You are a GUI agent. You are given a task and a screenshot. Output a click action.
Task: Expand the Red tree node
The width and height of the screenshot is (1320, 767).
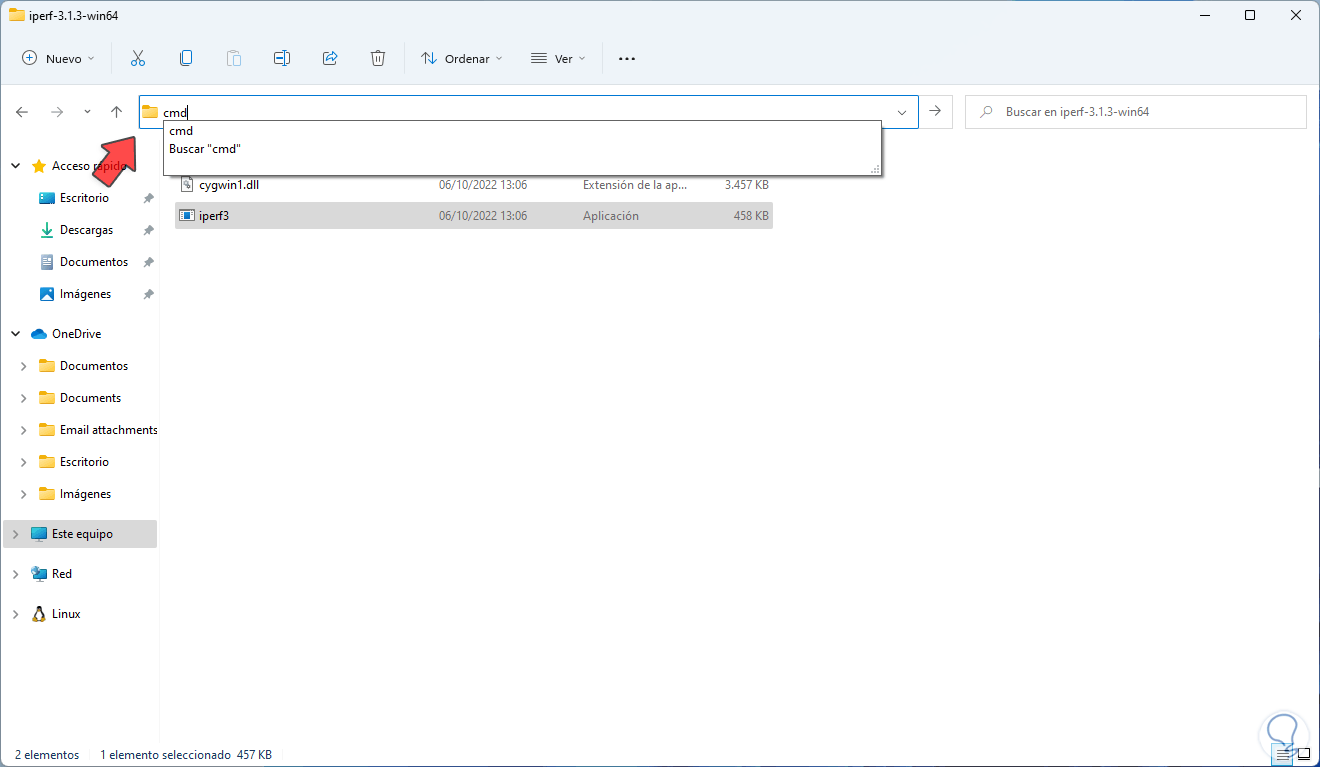15,574
